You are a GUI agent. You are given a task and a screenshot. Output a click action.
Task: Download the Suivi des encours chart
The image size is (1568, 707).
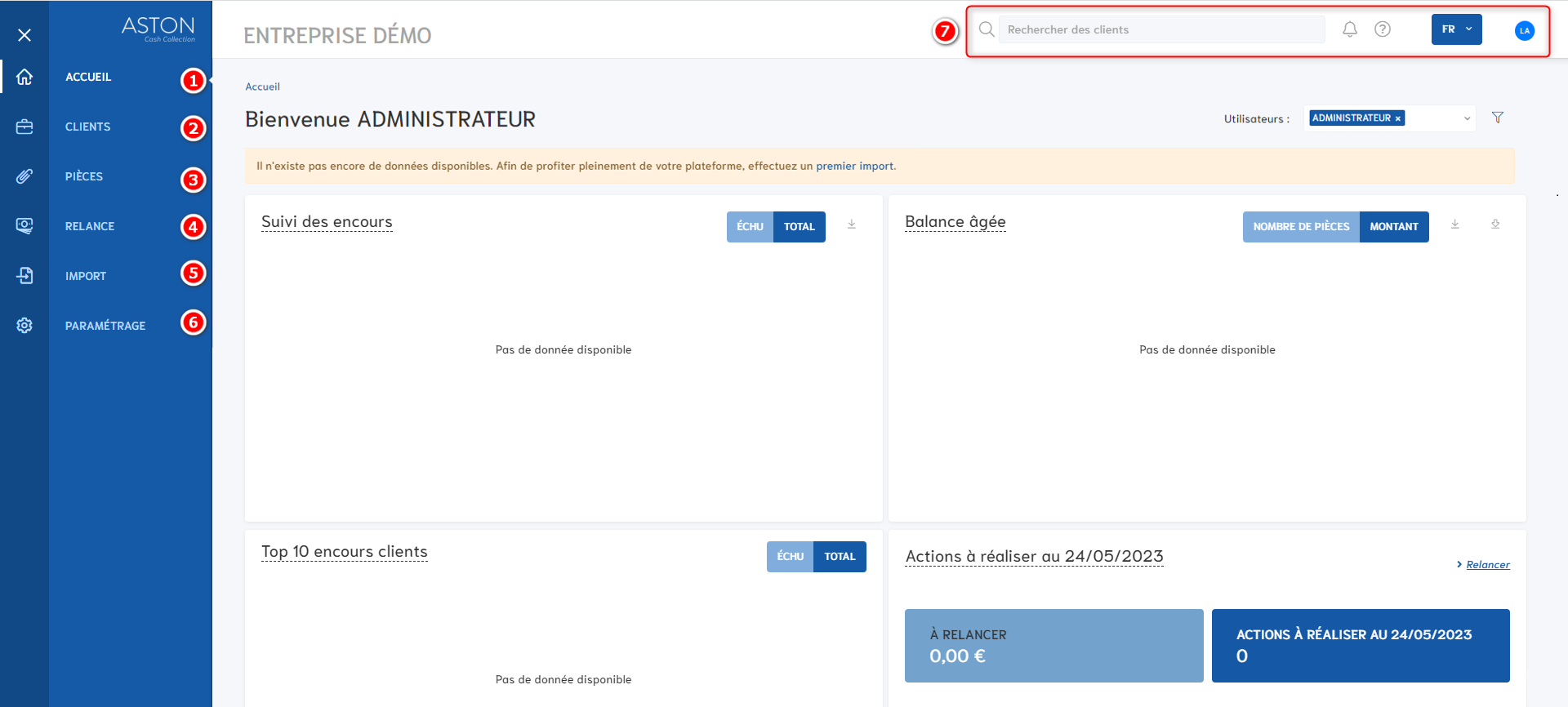pos(852,225)
